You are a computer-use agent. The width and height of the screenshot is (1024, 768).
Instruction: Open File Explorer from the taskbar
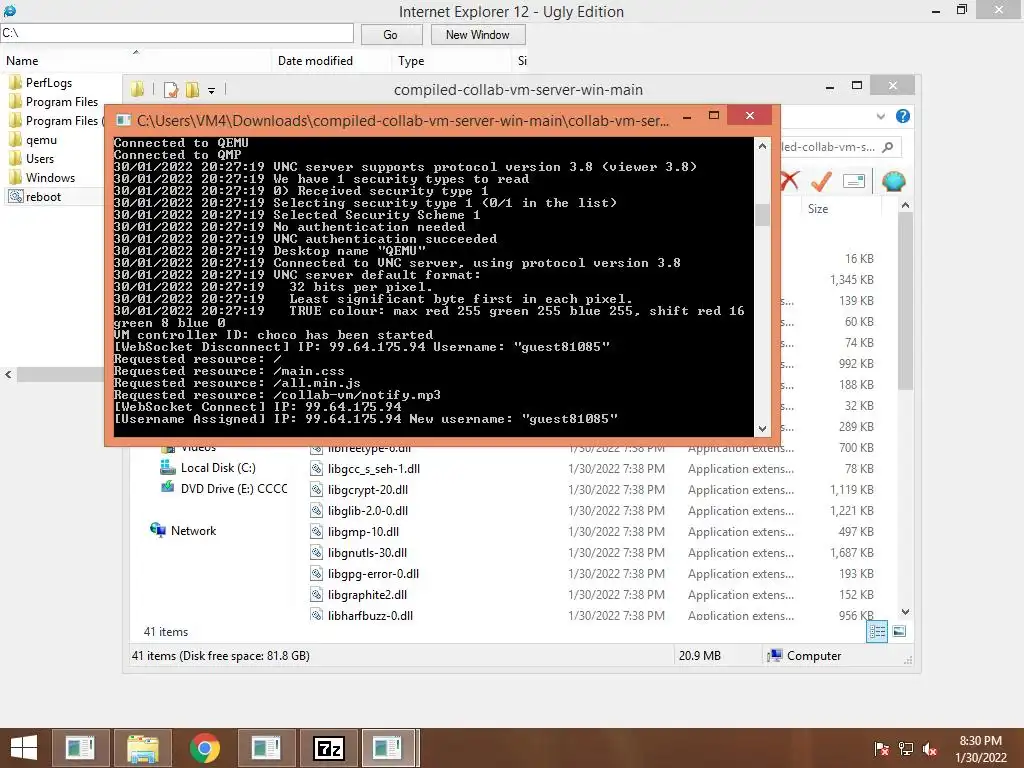point(142,748)
